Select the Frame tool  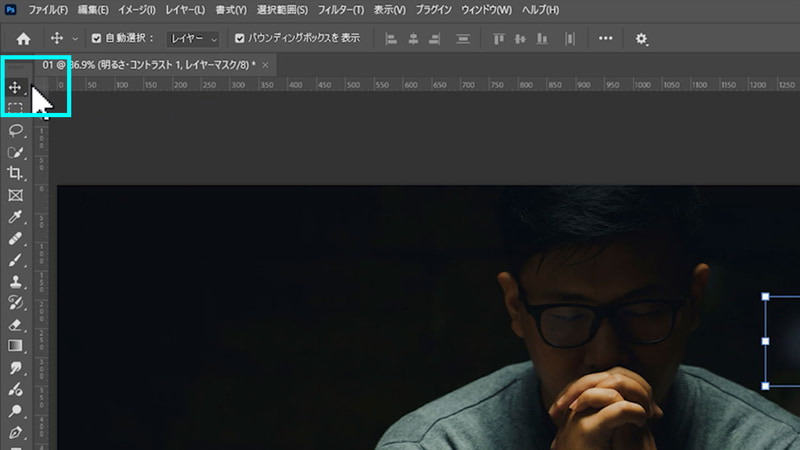click(x=15, y=195)
